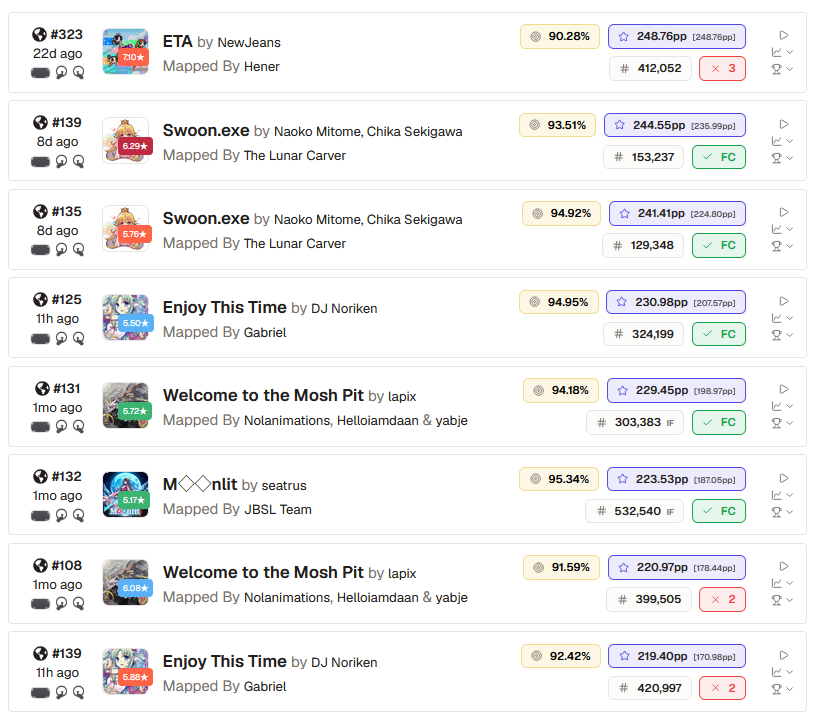Click the 94.95% accuracy badge
The height and width of the screenshot is (720, 816).
(x=559, y=302)
